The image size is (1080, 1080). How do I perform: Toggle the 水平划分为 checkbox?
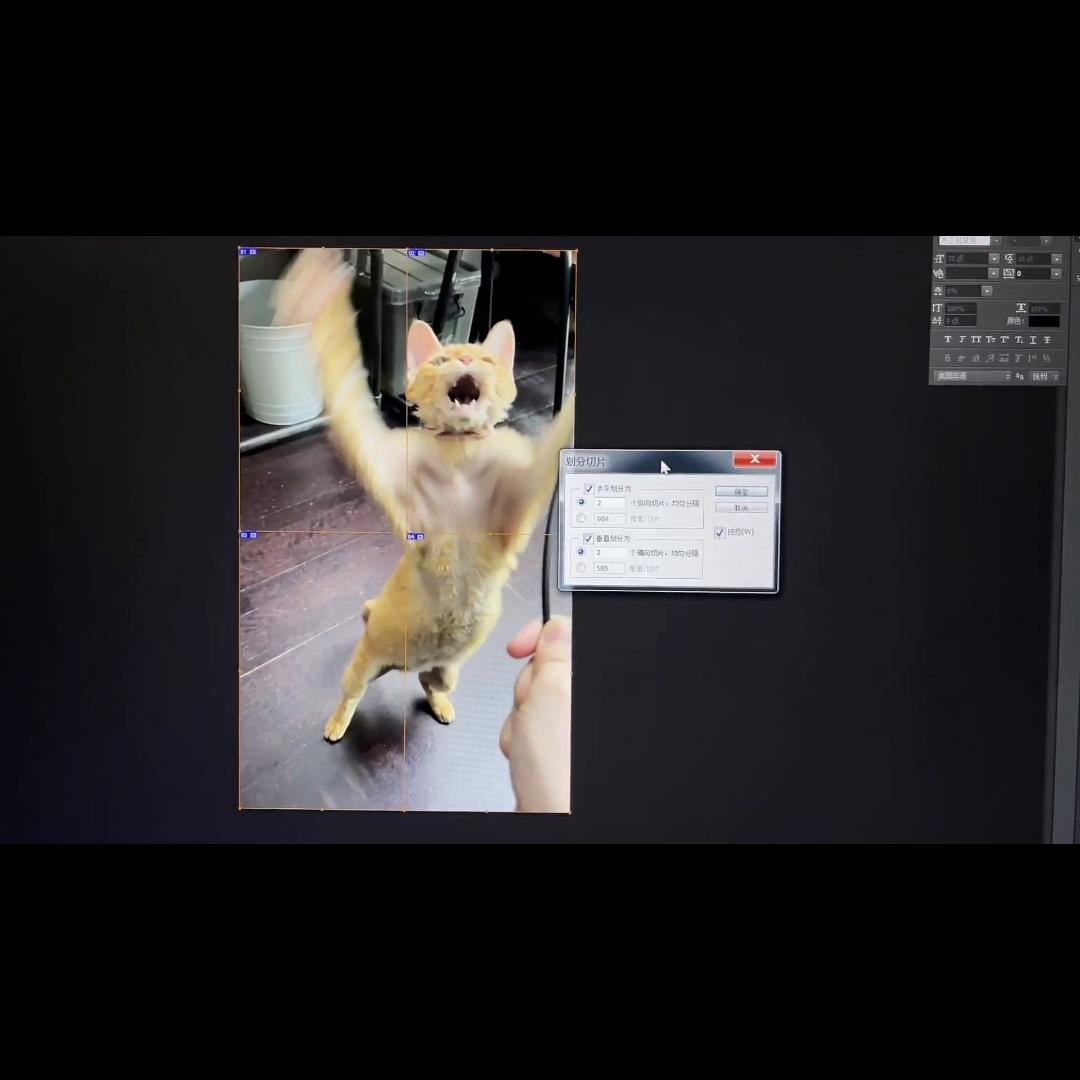pyautogui.click(x=589, y=488)
